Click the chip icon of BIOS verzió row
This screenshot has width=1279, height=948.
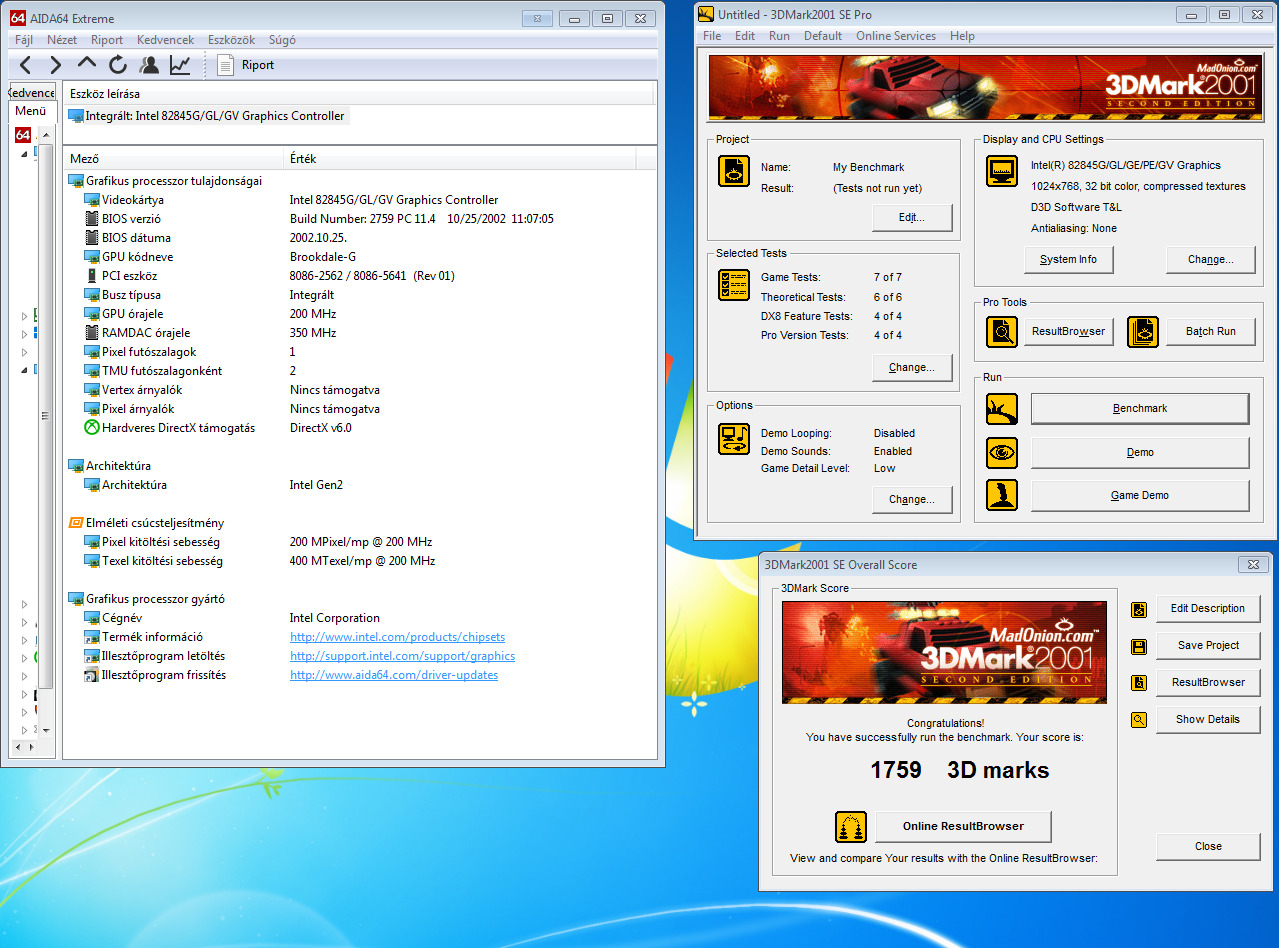[92, 219]
